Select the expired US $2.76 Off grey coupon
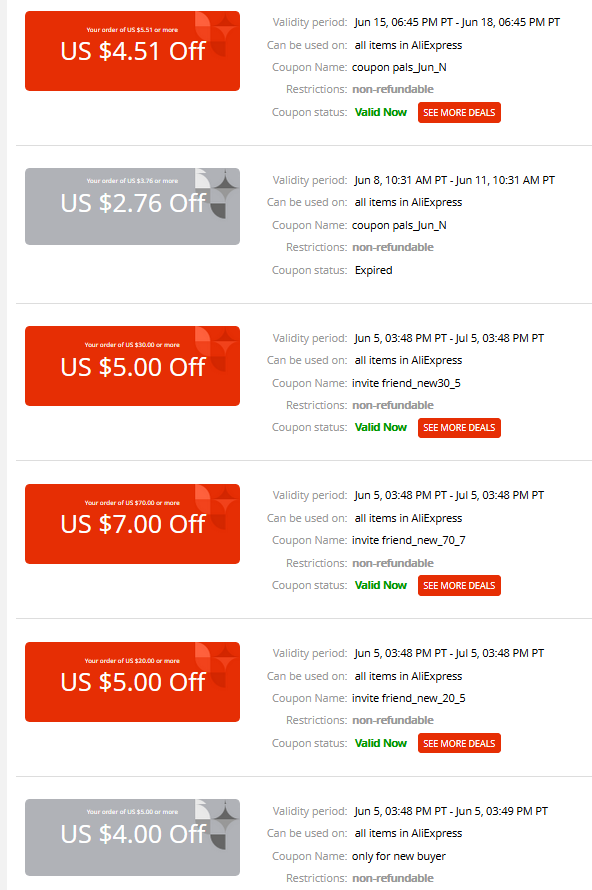This screenshot has width=592, height=890. coord(132,207)
